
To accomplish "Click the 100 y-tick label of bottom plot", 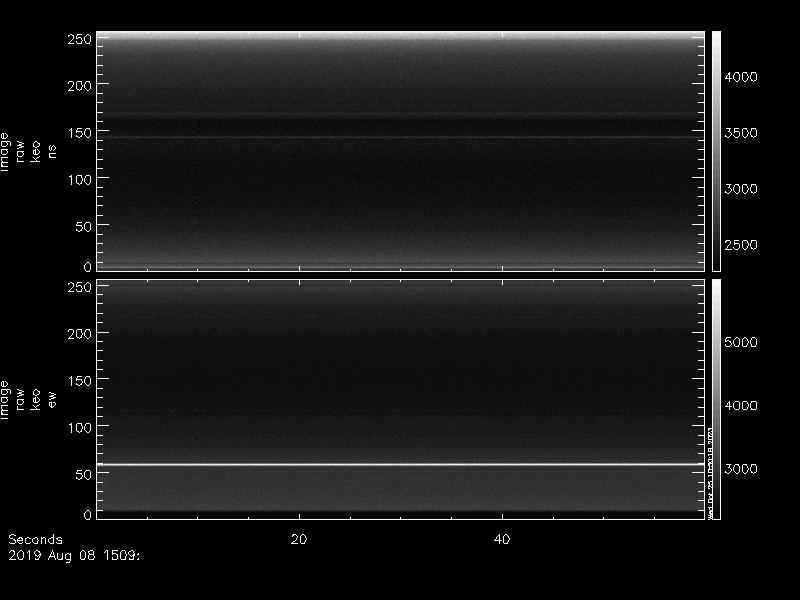I will click(x=79, y=427).
